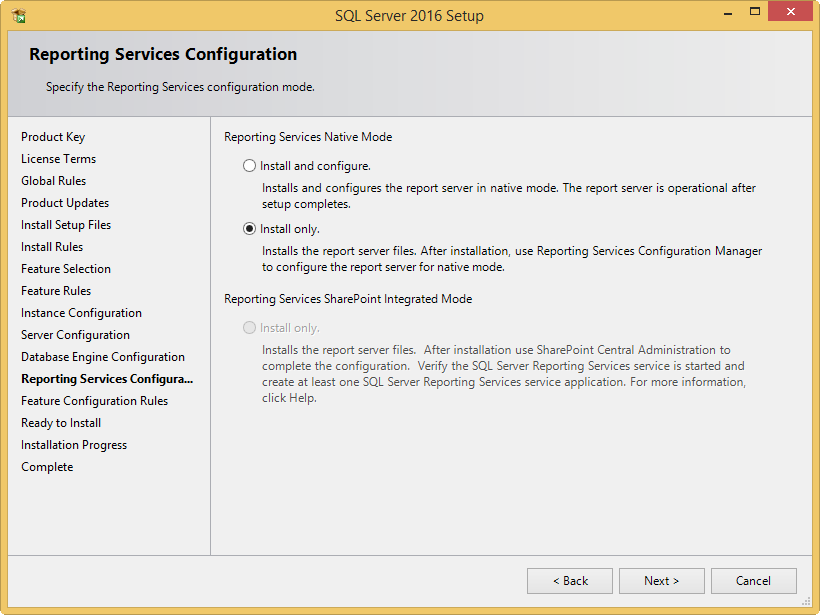Click the resize grip at bottom-right corner
Image resolution: width=820 pixels, height=615 pixels.
point(806,601)
